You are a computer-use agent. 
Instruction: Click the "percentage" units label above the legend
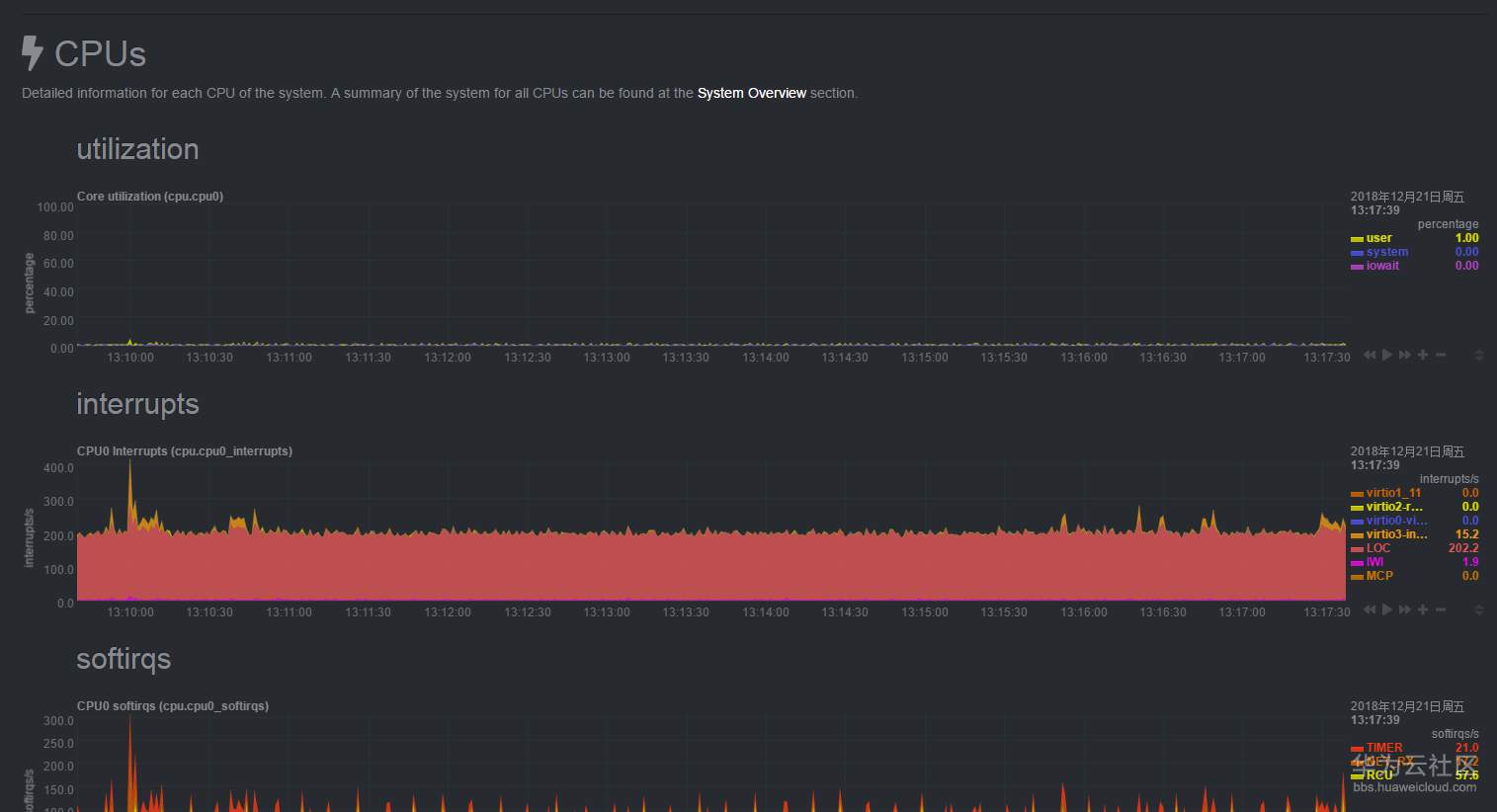[x=1449, y=224]
